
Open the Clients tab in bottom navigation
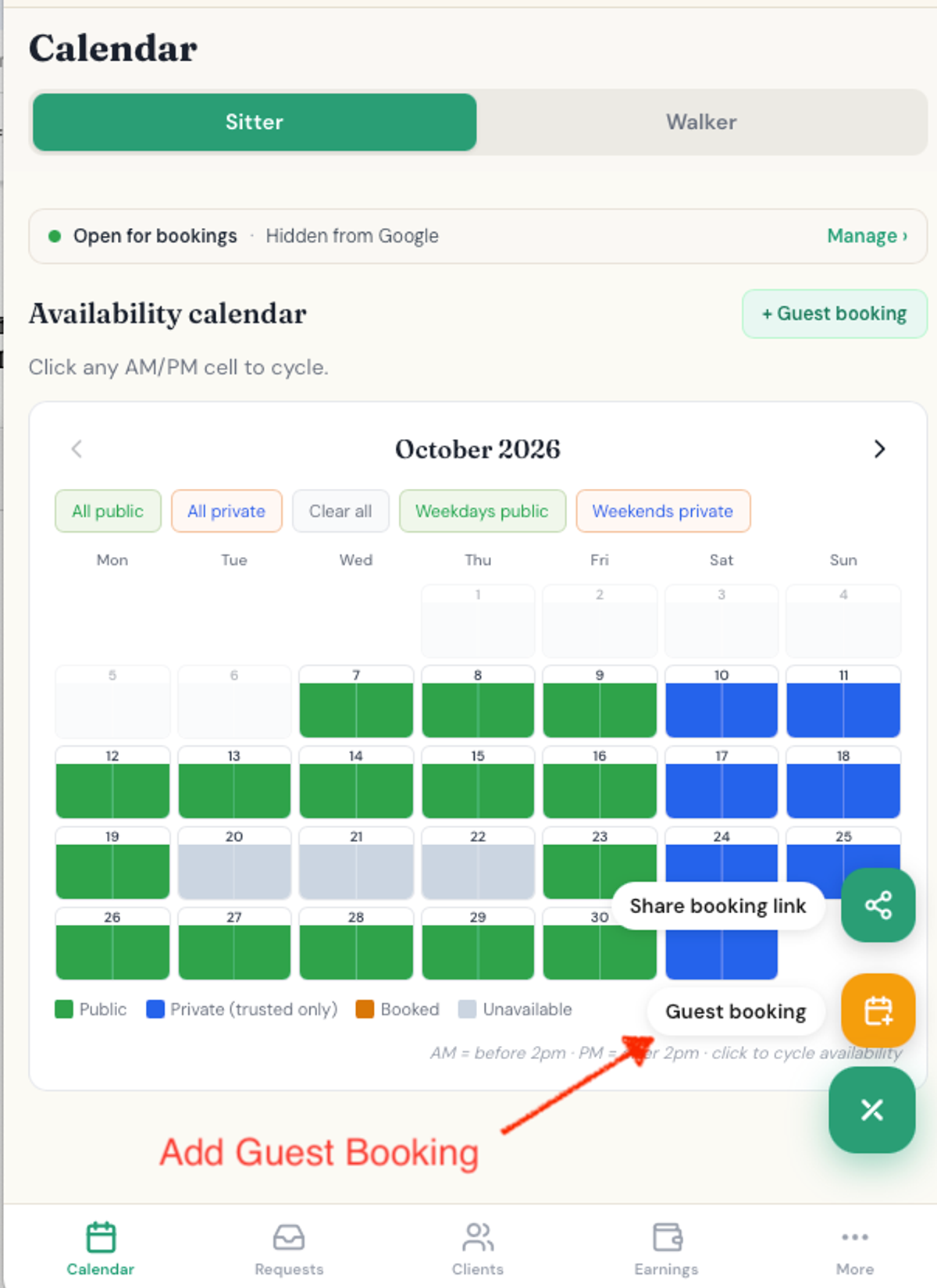pyautogui.click(x=477, y=1248)
